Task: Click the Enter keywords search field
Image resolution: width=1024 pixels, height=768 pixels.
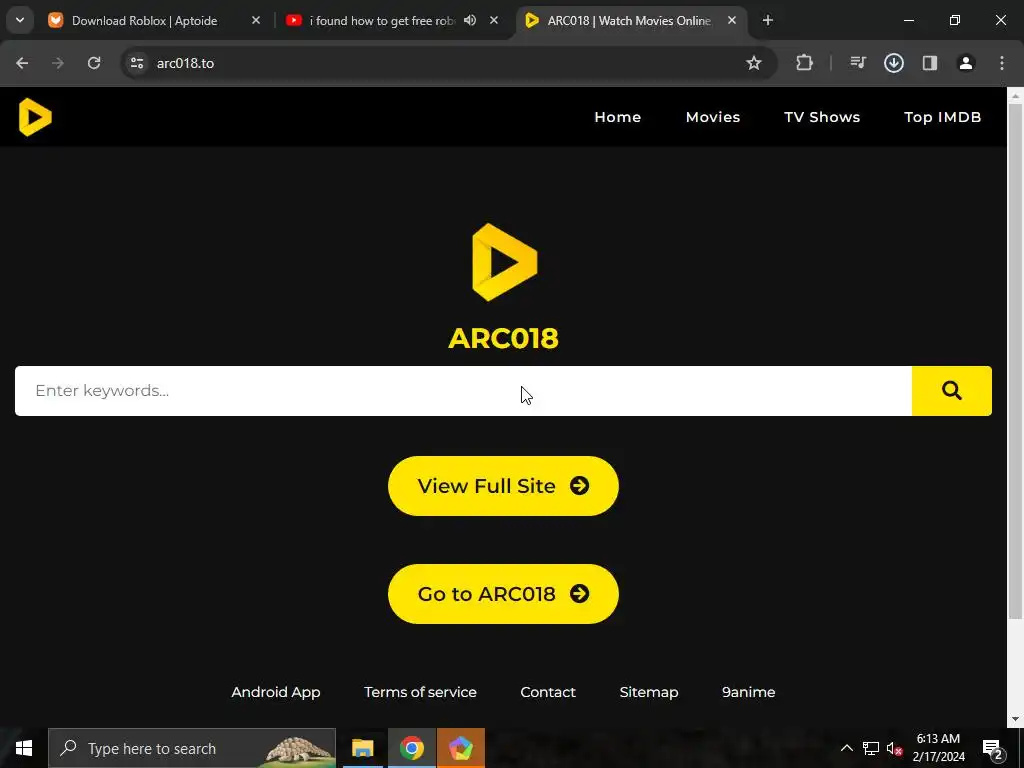Action: 464,391
